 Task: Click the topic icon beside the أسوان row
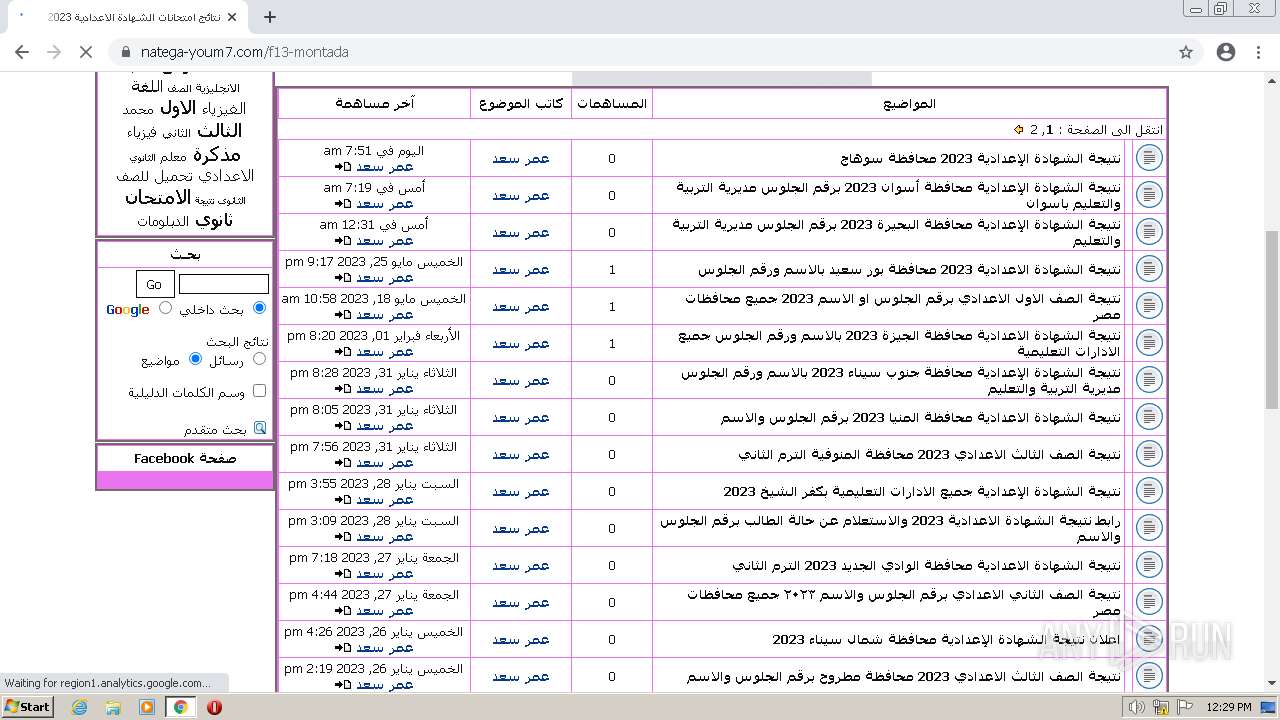pyautogui.click(x=1149, y=195)
